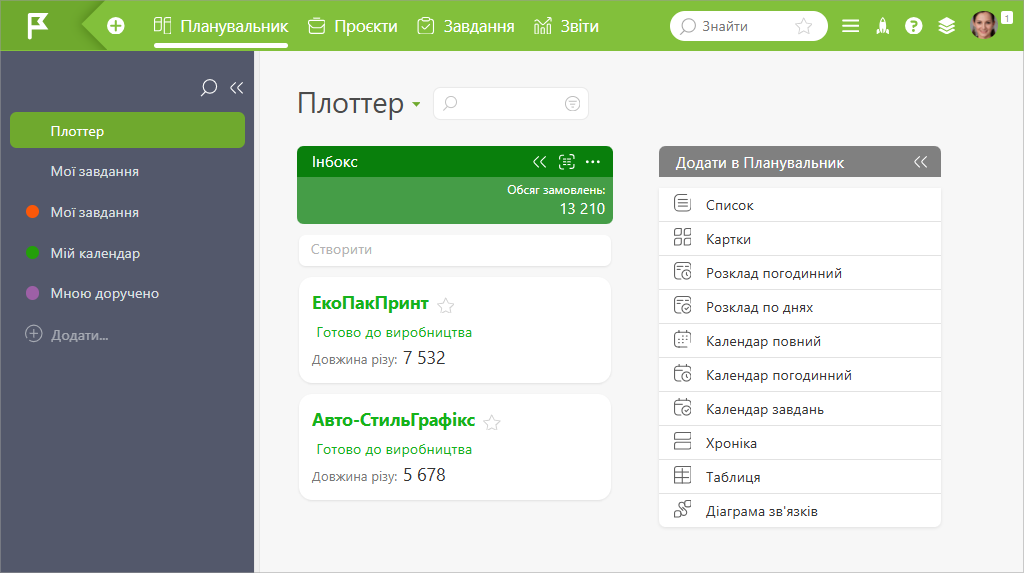Screen dimensions: 1024x573
Task: Click the notification badge showing 1
Action: tap(1006, 18)
